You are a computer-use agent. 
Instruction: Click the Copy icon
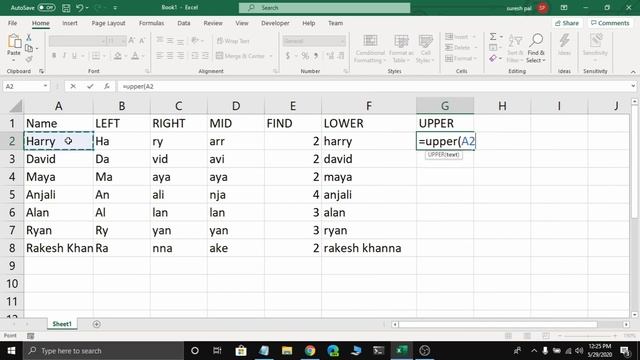29,49
